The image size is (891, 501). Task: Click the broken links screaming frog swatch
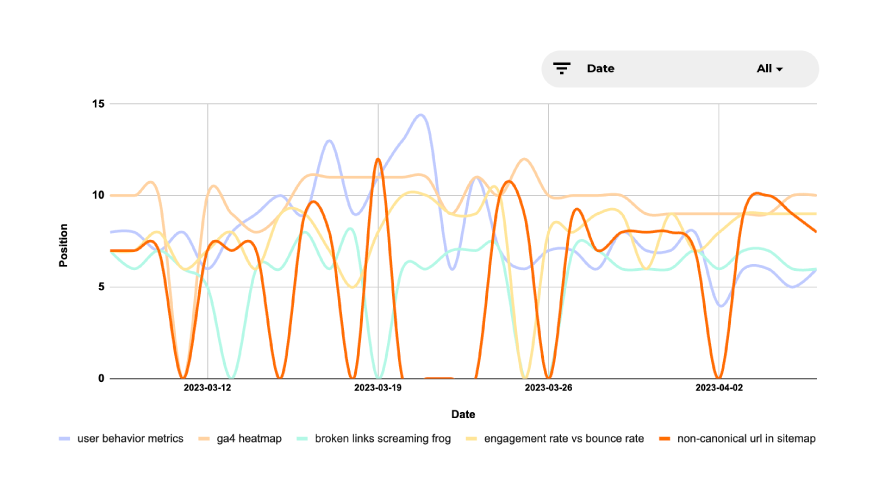[302, 439]
